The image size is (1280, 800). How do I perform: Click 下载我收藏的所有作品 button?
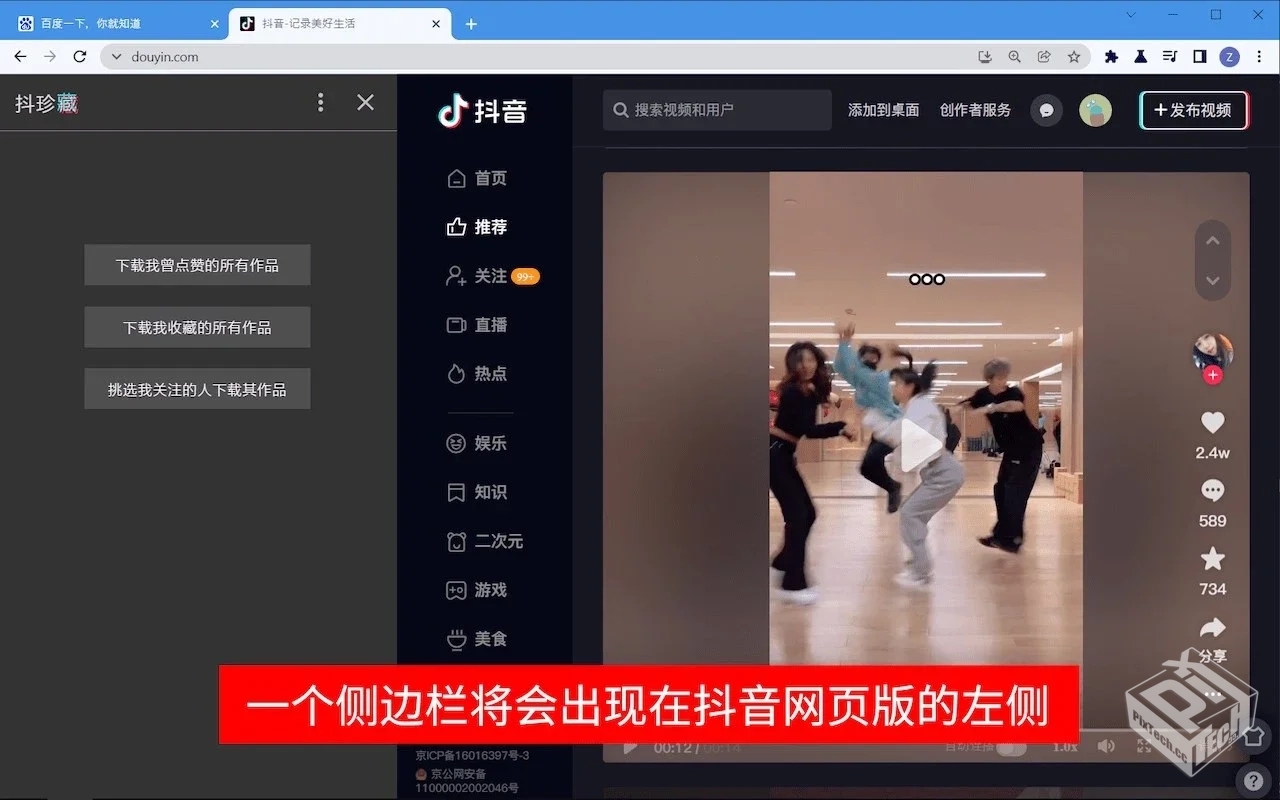coord(197,327)
